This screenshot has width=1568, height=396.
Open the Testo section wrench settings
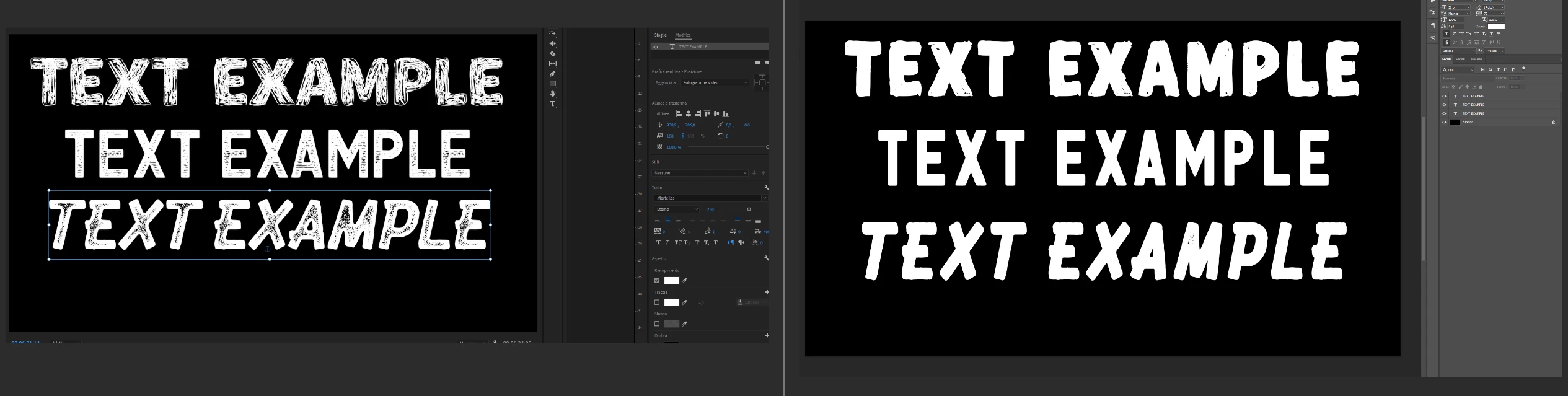pyautogui.click(x=766, y=188)
